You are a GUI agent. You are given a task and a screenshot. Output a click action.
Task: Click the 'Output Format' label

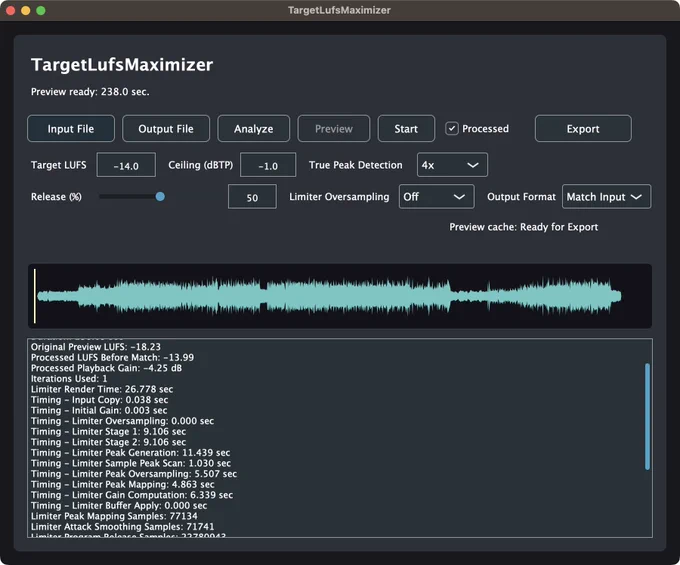point(521,197)
